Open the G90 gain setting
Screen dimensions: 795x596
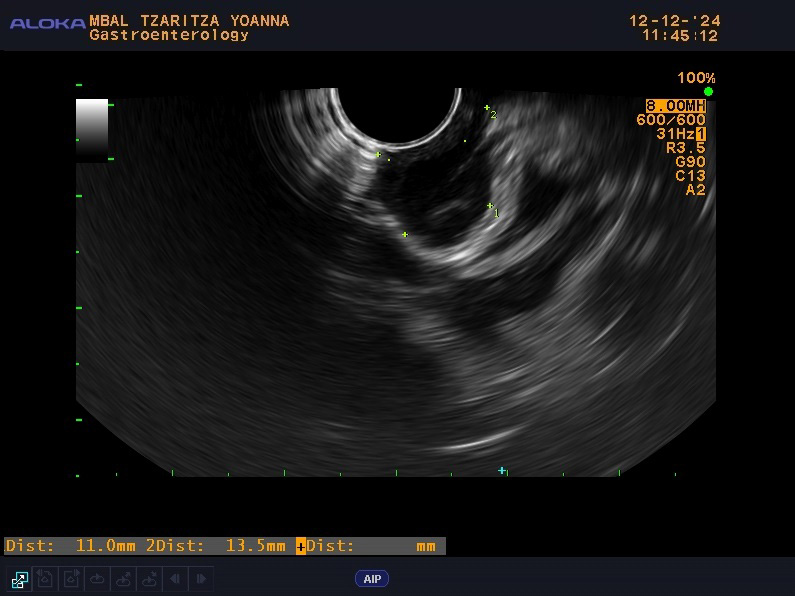click(x=690, y=162)
